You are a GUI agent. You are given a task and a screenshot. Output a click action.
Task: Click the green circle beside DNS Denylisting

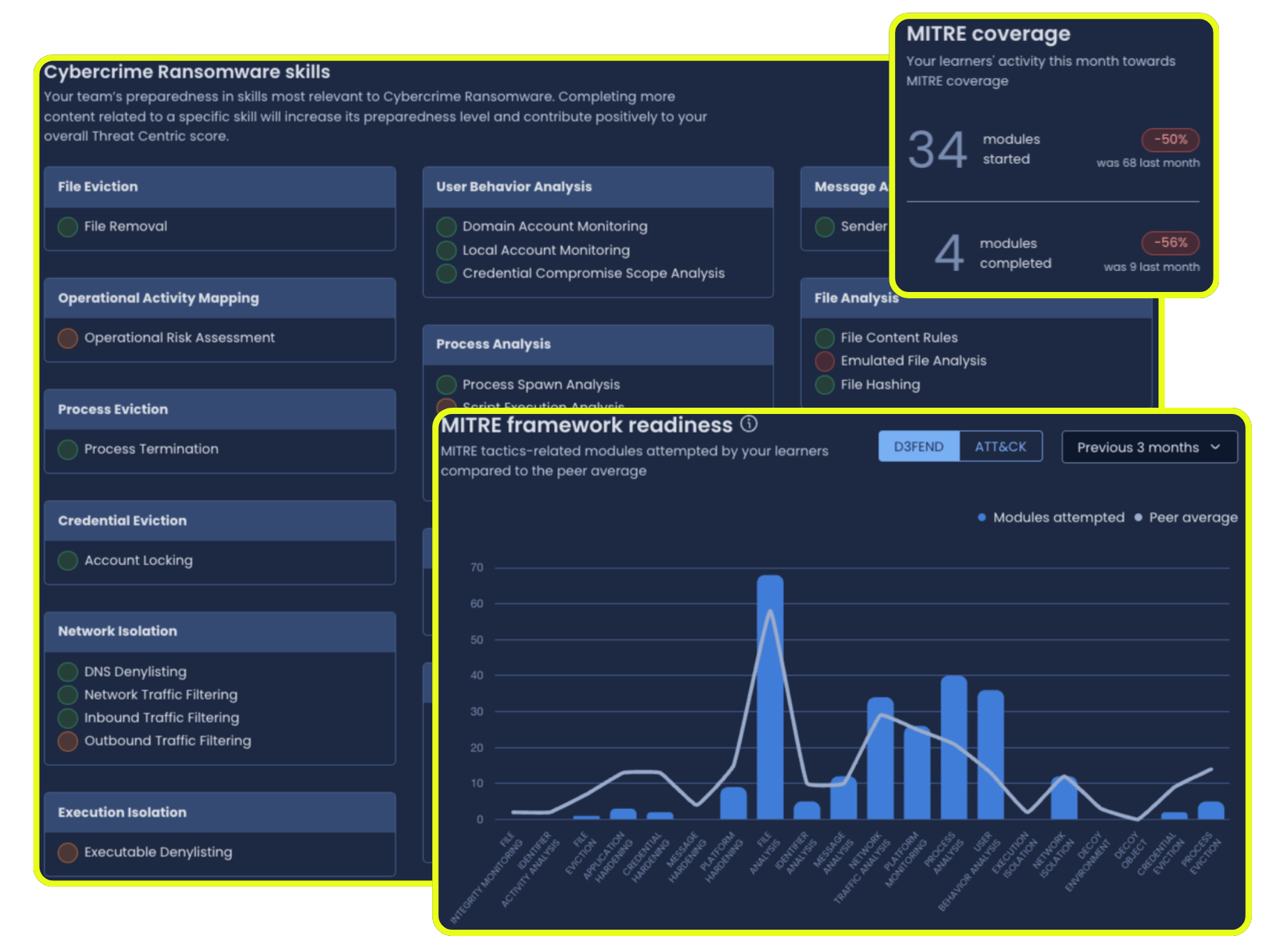[68, 672]
